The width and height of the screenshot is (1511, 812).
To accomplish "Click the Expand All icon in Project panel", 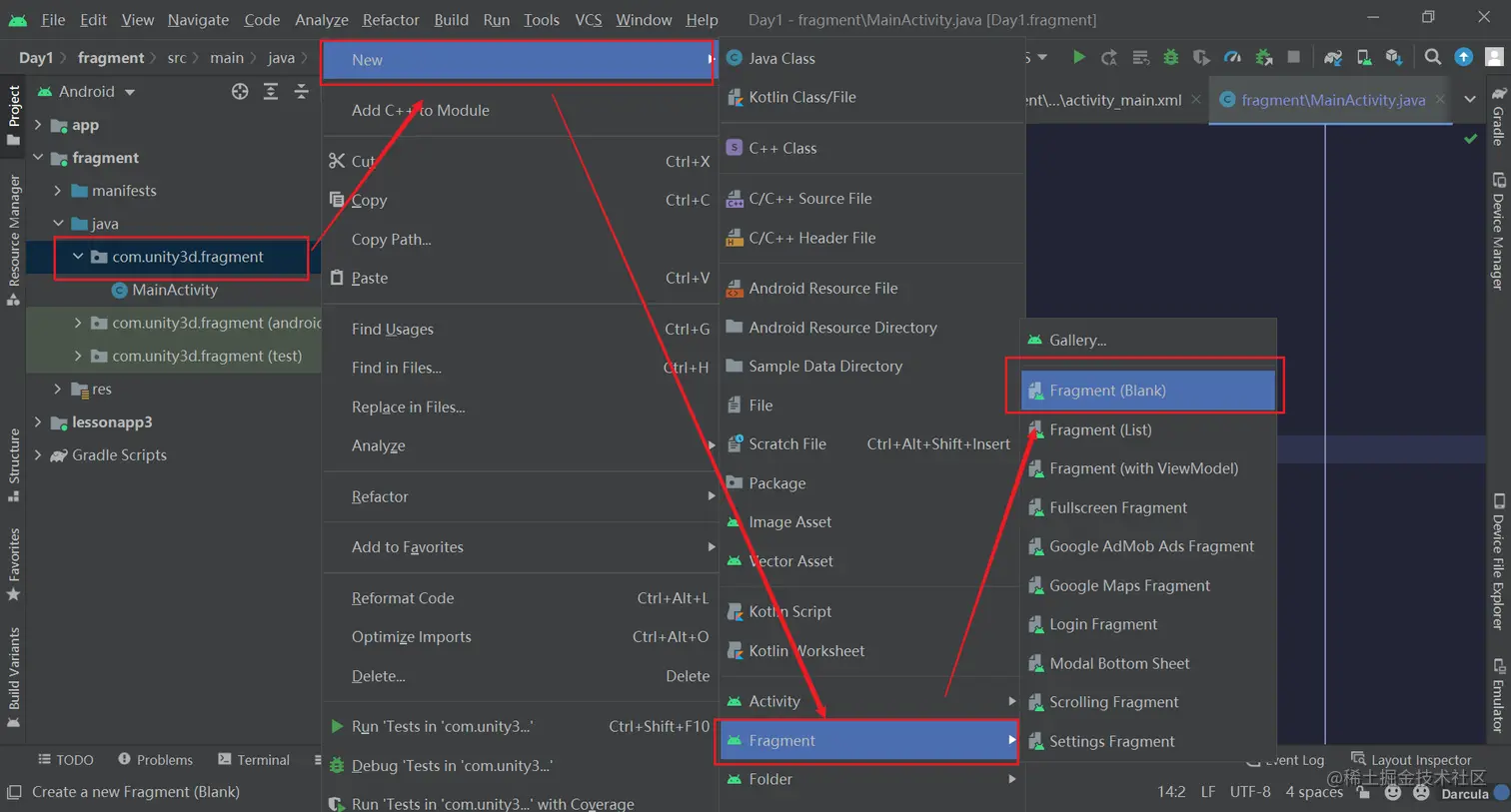I will (271, 92).
